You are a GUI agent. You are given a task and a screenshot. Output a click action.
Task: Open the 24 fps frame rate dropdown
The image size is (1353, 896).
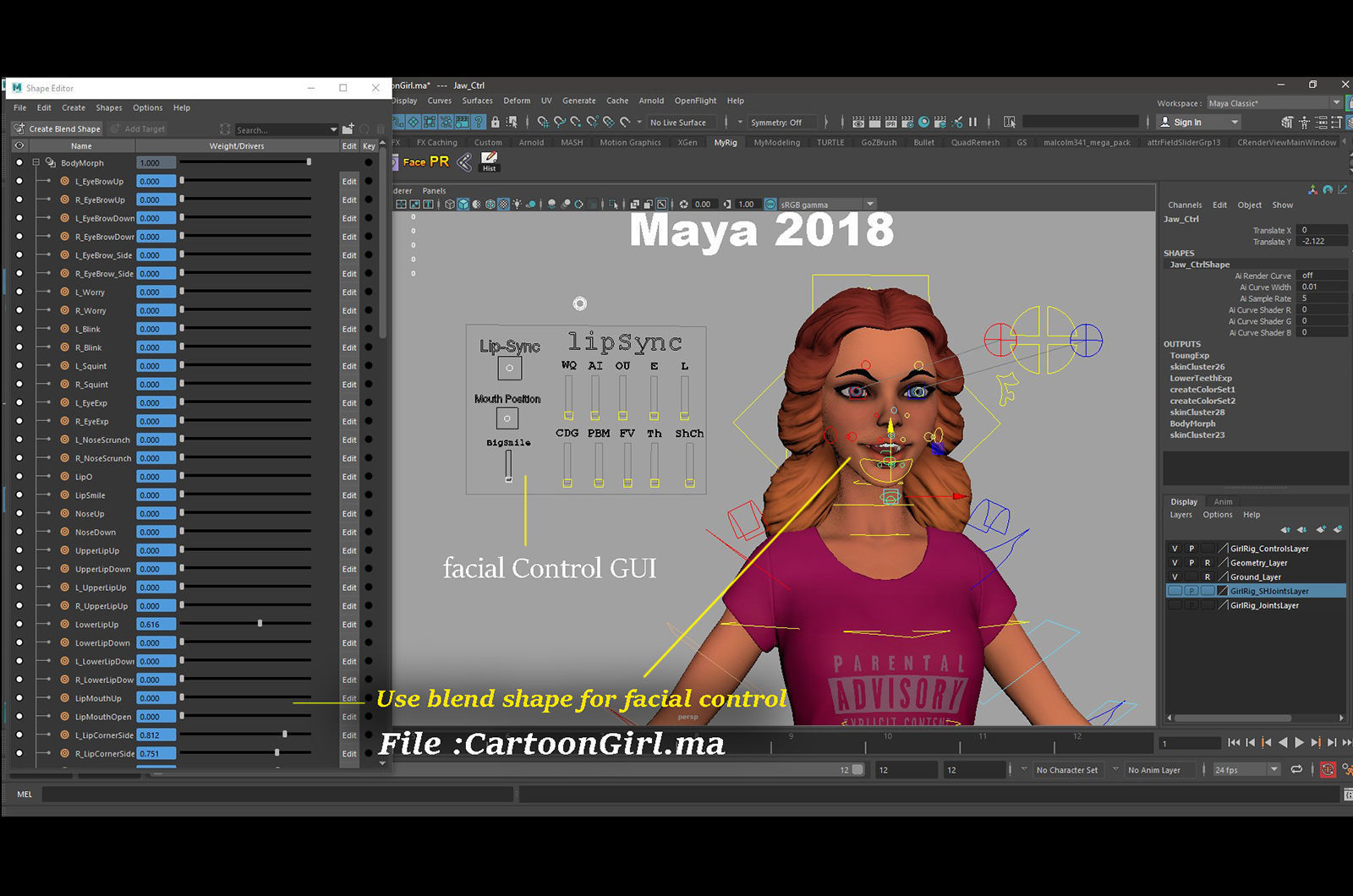coord(1247,769)
